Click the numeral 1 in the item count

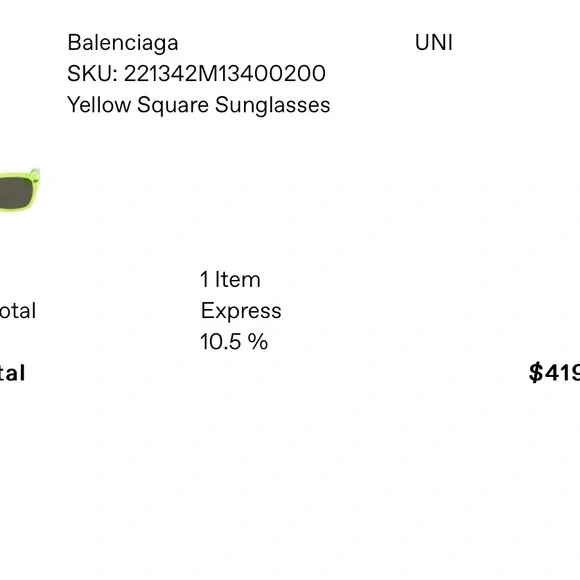[205, 279]
